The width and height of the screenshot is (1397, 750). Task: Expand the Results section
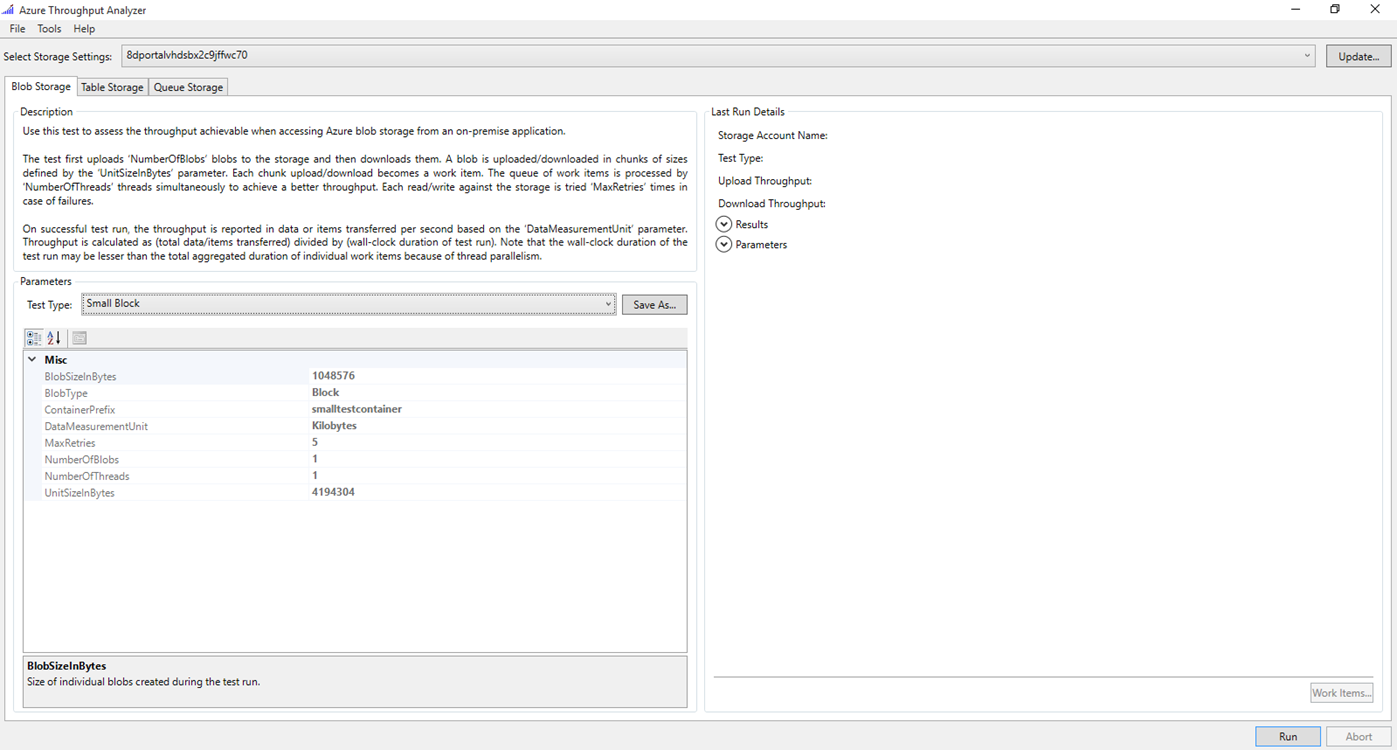pyautogui.click(x=724, y=224)
